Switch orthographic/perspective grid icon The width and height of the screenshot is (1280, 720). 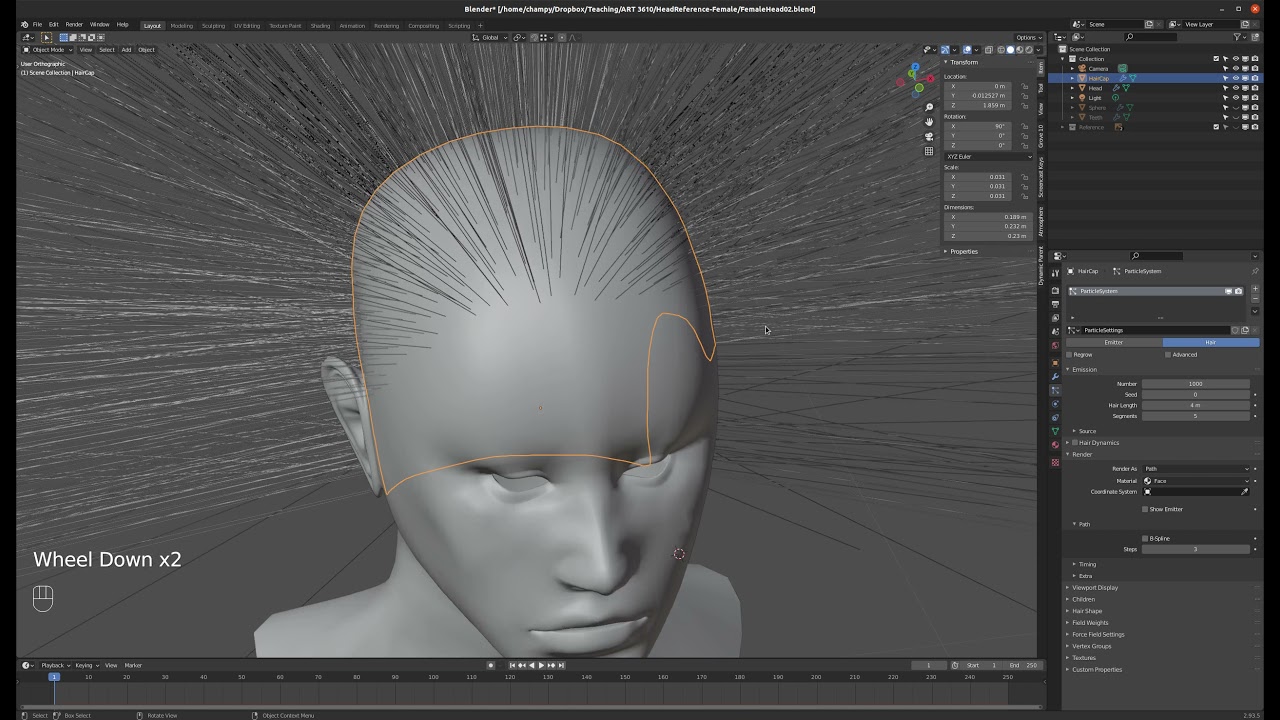(x=929, y=151)
